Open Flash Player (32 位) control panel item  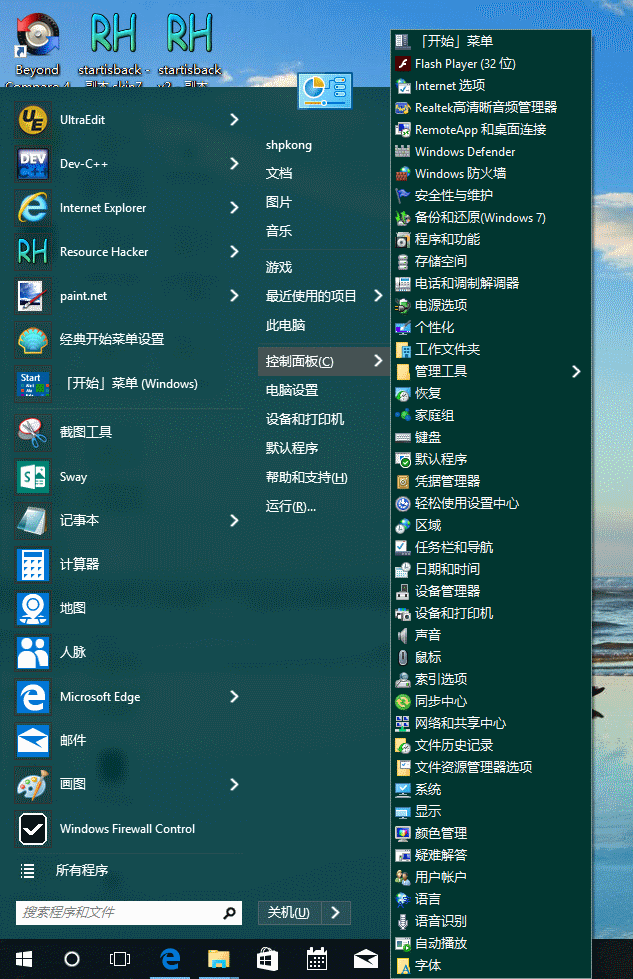(491, 64)
